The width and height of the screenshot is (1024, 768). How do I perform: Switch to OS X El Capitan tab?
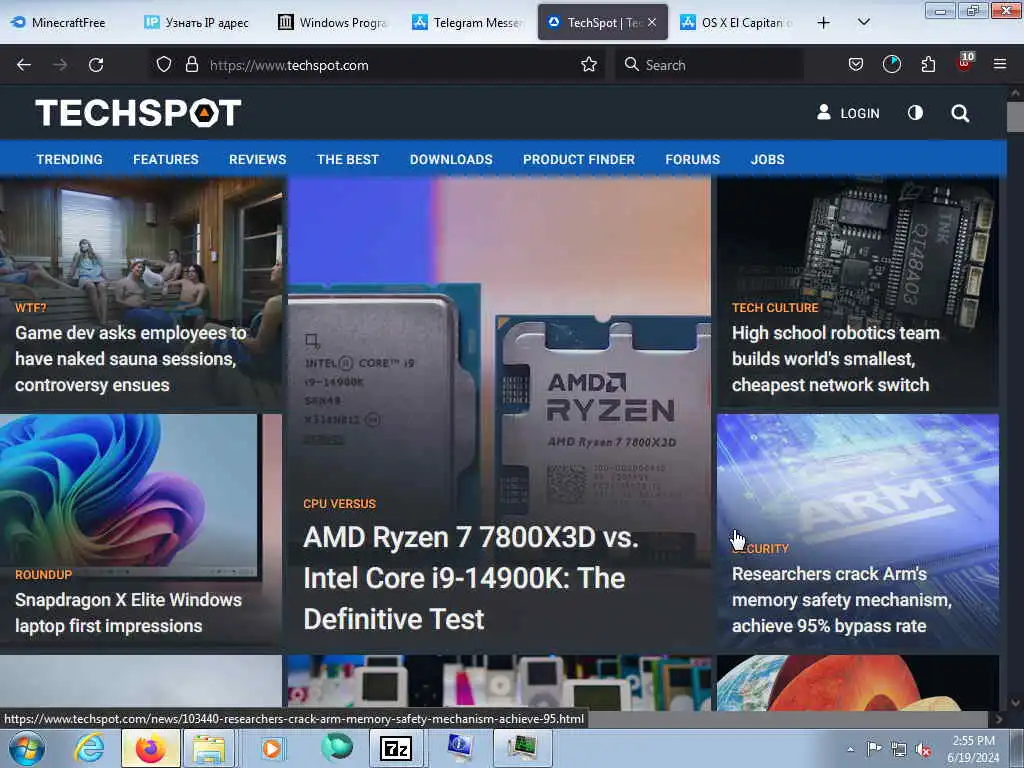[x=736, y=23]
